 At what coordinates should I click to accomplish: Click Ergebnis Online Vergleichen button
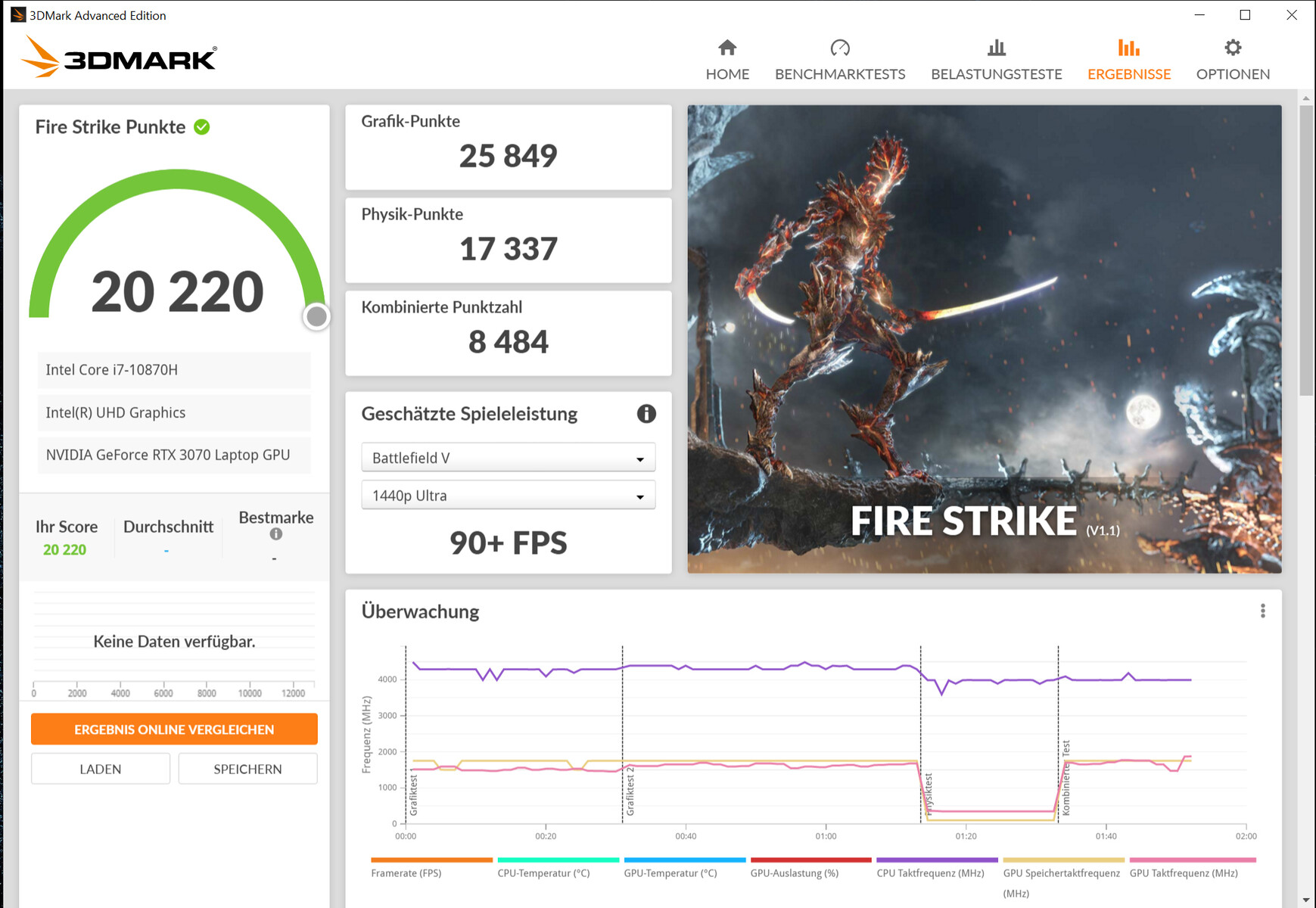tap(174, 729)
